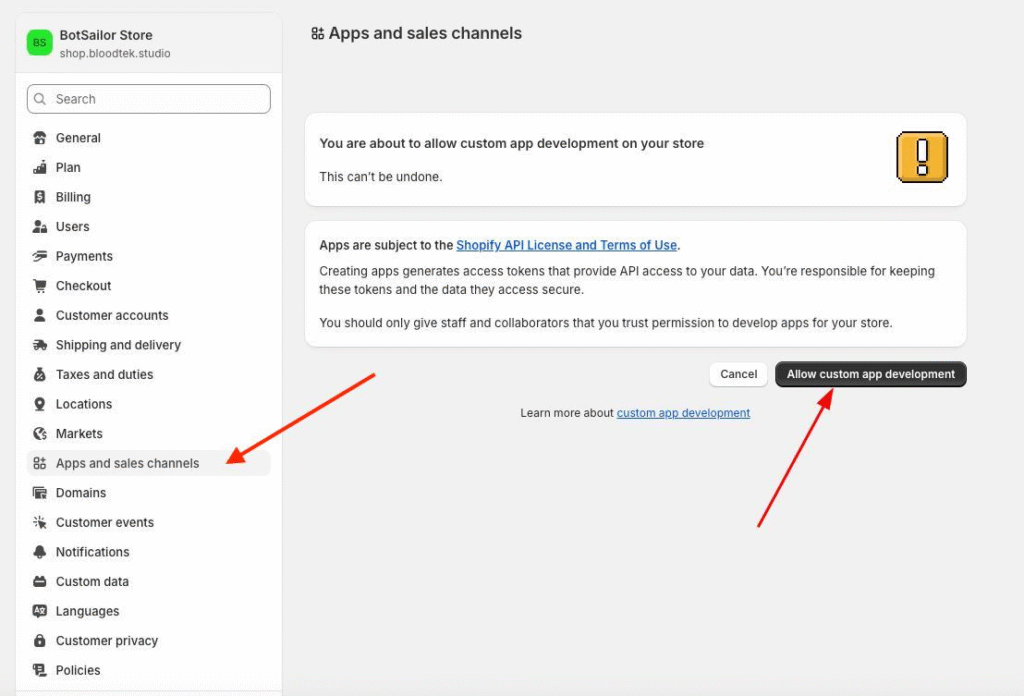Go to Markets settings
The height and width of the screenshot is (696, 1024).
point(148,434)
